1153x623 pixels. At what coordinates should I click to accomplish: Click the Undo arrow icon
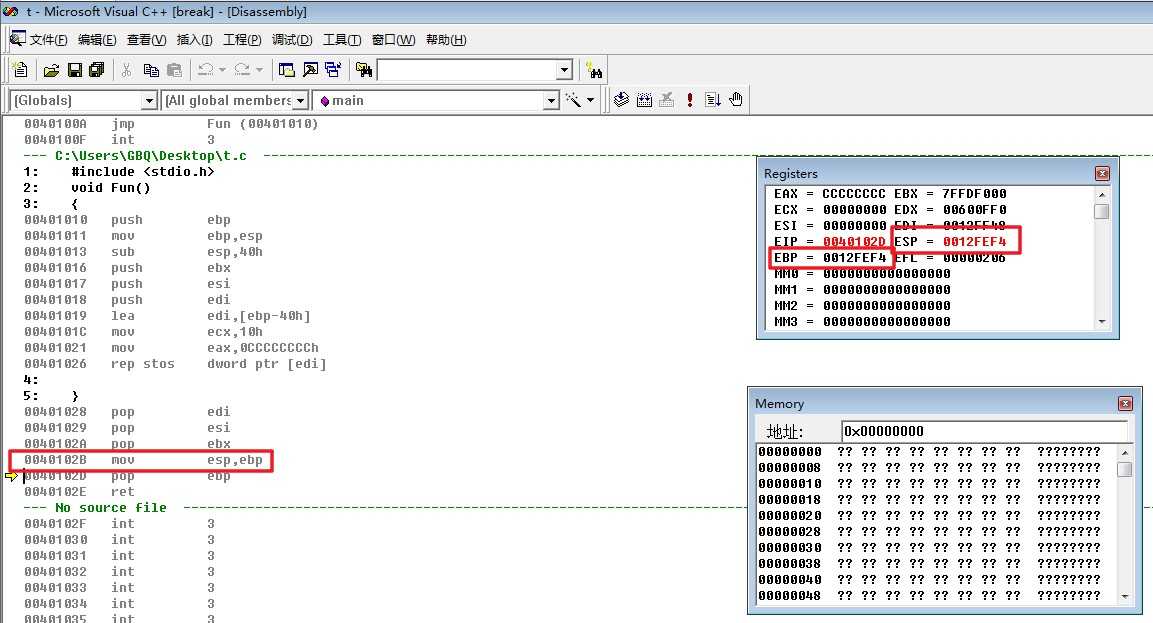pos(206,70)
